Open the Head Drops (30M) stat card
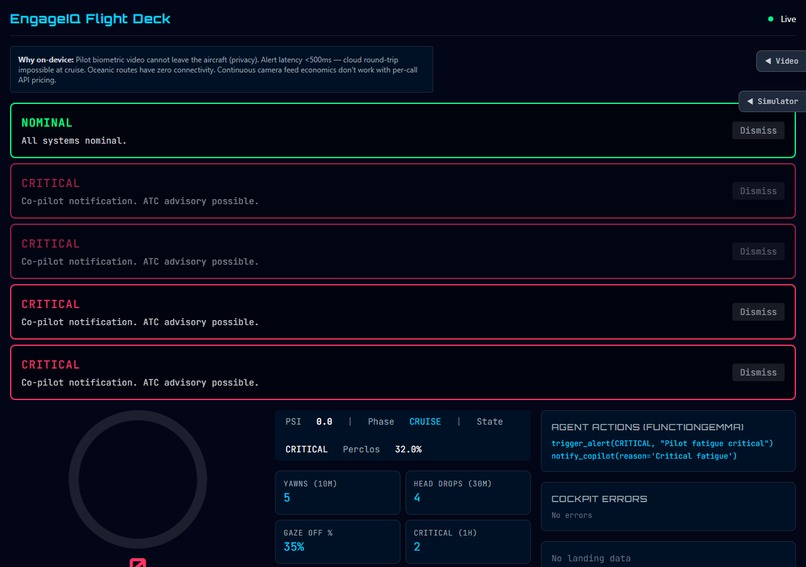This screenshot has height=567, width=806. click(x=468, y=492)
